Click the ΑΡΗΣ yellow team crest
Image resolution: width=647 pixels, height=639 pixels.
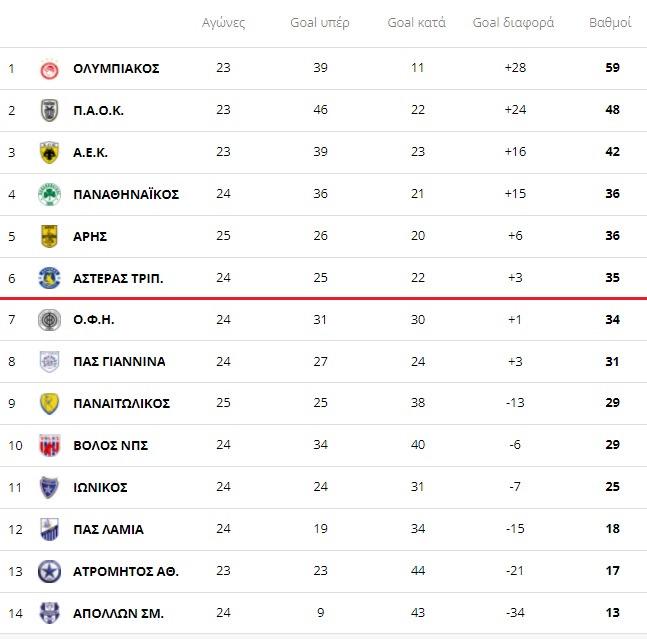(48, 236)
